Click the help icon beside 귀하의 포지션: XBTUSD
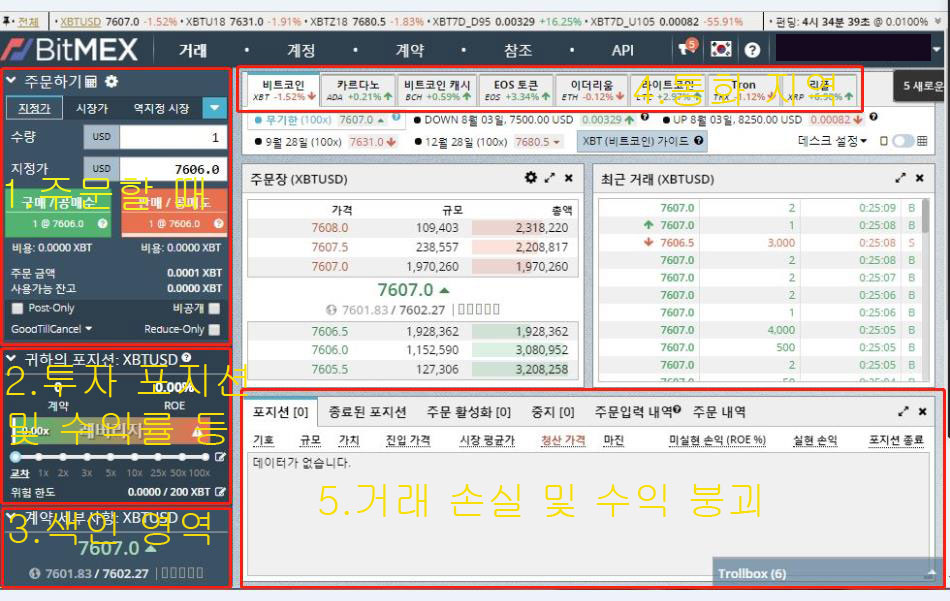This screenshot has height=601, width=950. (x=187, y=357)
